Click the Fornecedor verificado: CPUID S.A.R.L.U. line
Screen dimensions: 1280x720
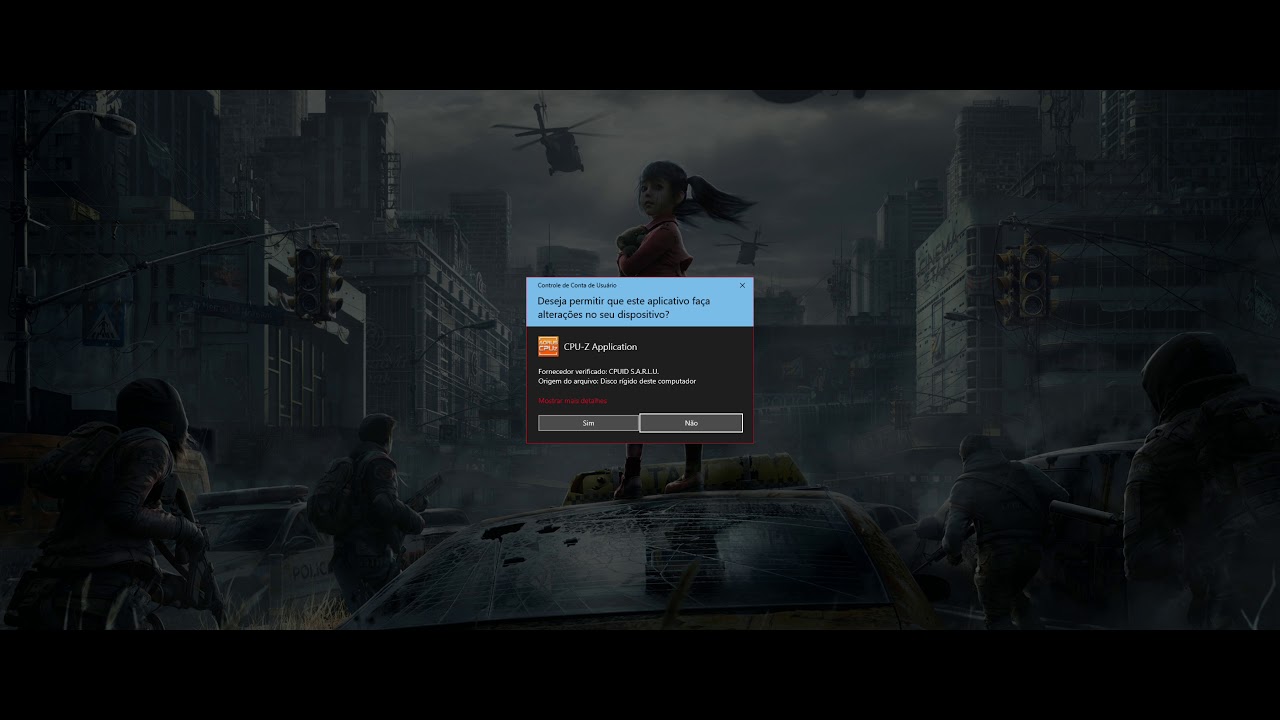tap(598, 371)
